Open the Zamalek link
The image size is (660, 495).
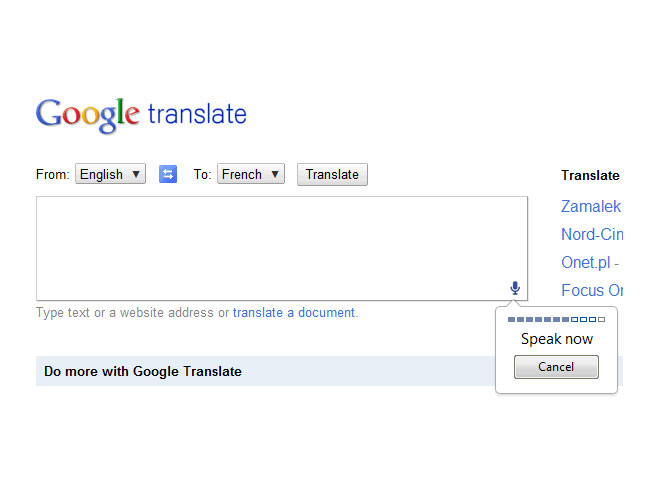pyautogui.click(x=591, y=207)
